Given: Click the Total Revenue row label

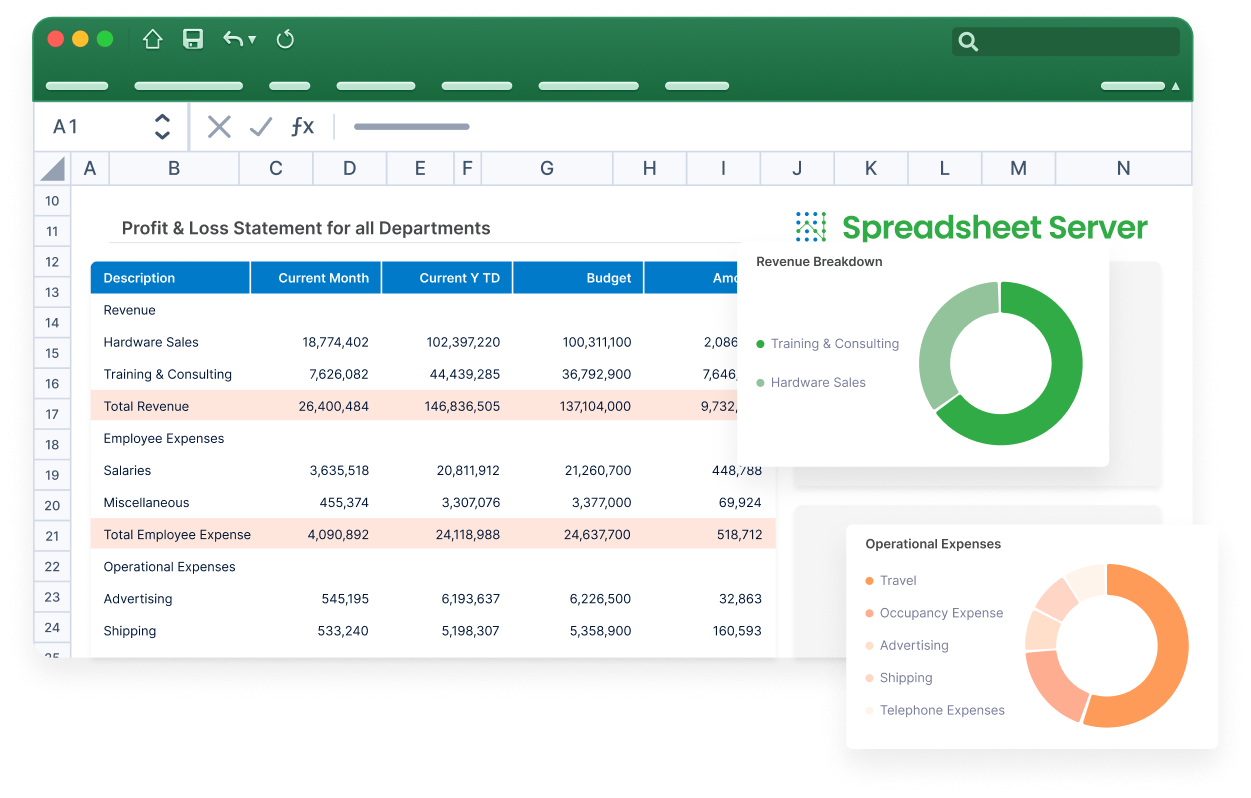Looking at the screenshot, I should [x=146, y=406].
